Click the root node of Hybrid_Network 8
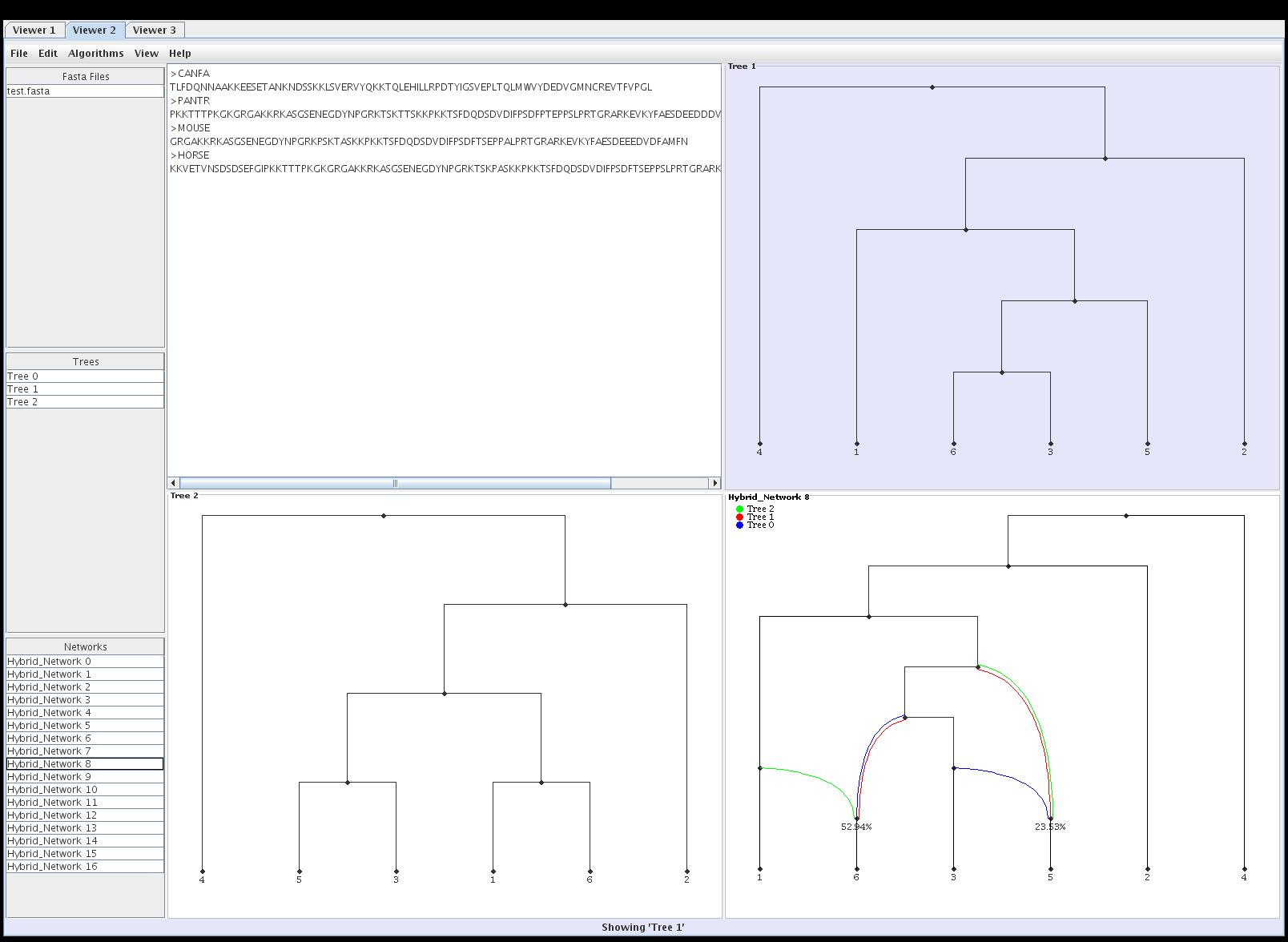 pos(1126,516)
